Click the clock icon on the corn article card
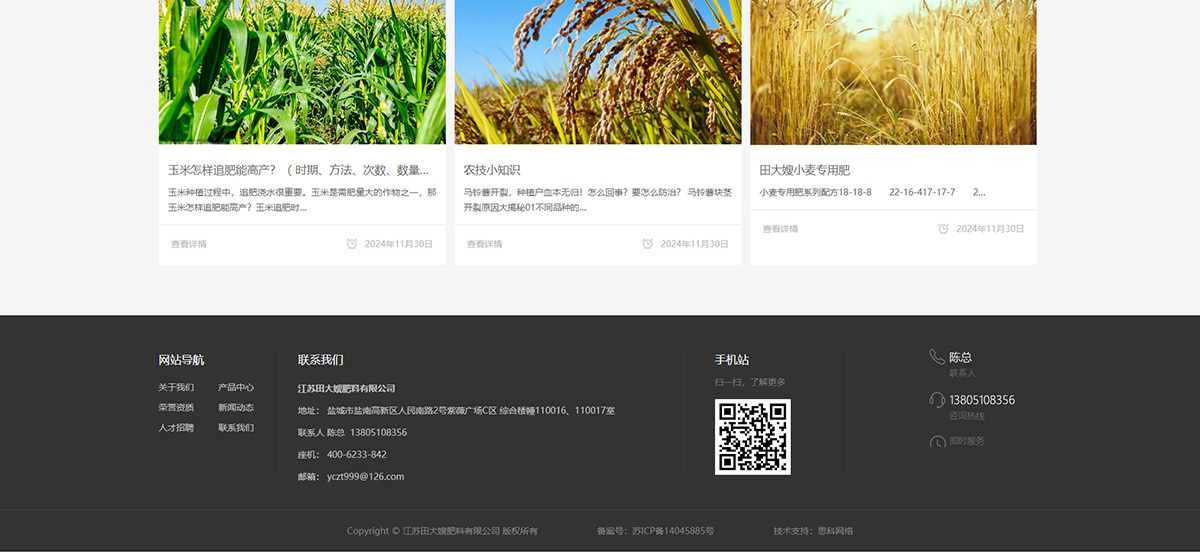The height and width of the screenshot is (553, 1200). [x=352, y=244]
